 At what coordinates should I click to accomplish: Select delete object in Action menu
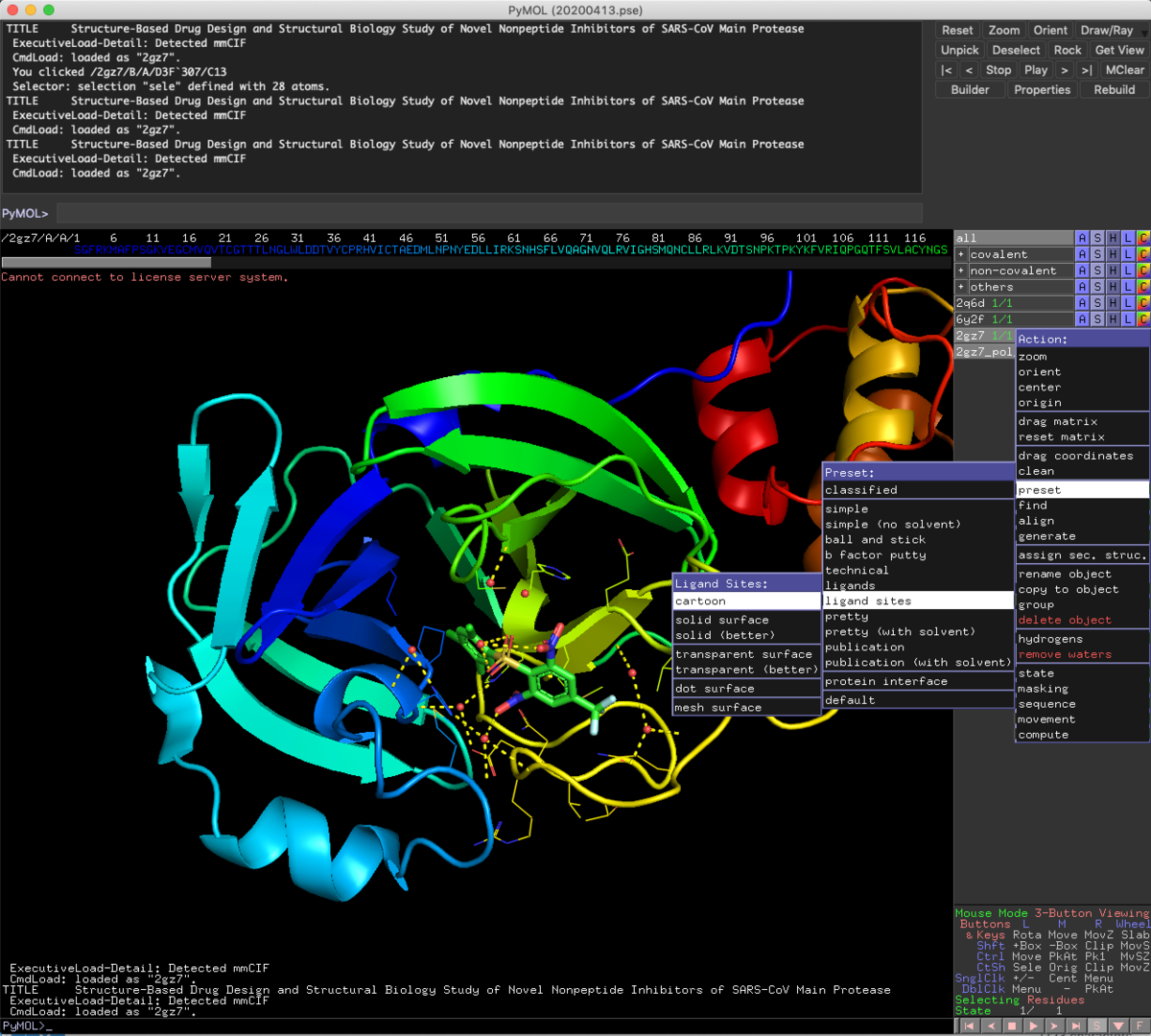1082,620
